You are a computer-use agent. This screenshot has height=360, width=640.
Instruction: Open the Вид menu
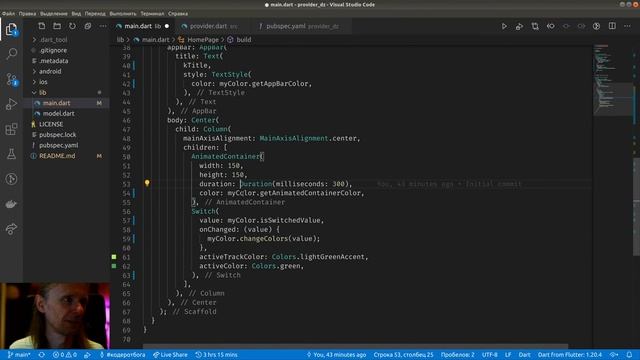tap(76, 13)
